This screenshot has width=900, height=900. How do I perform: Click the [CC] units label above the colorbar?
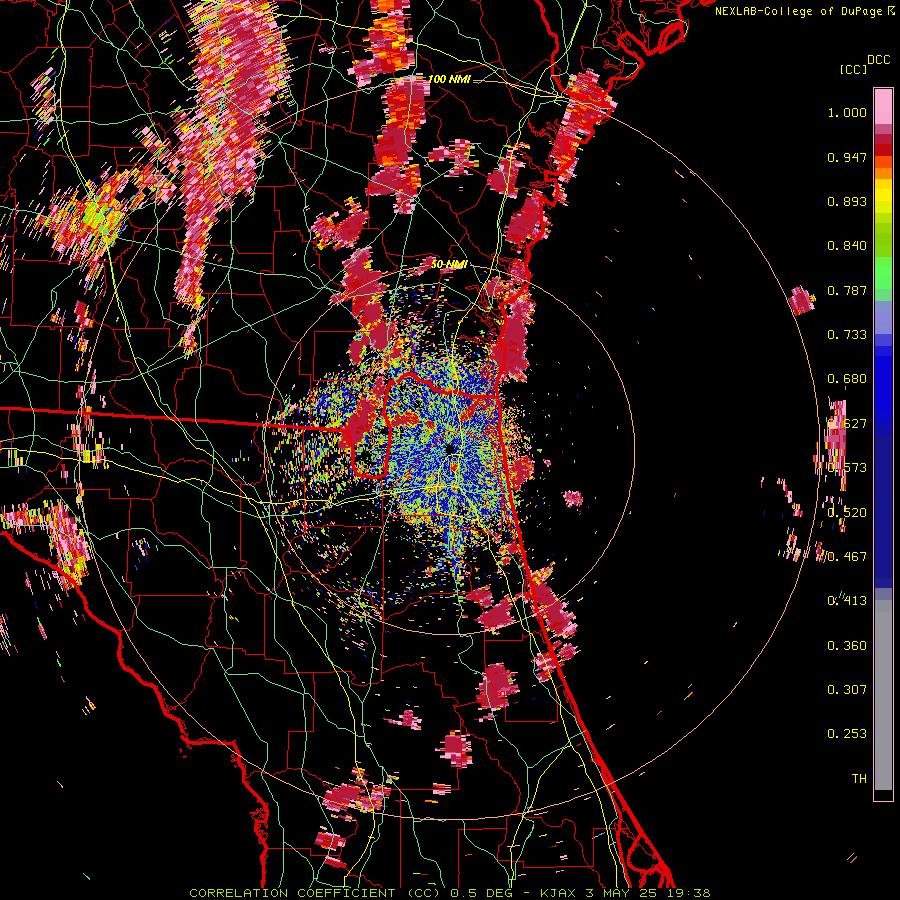(x=853, y=69)
